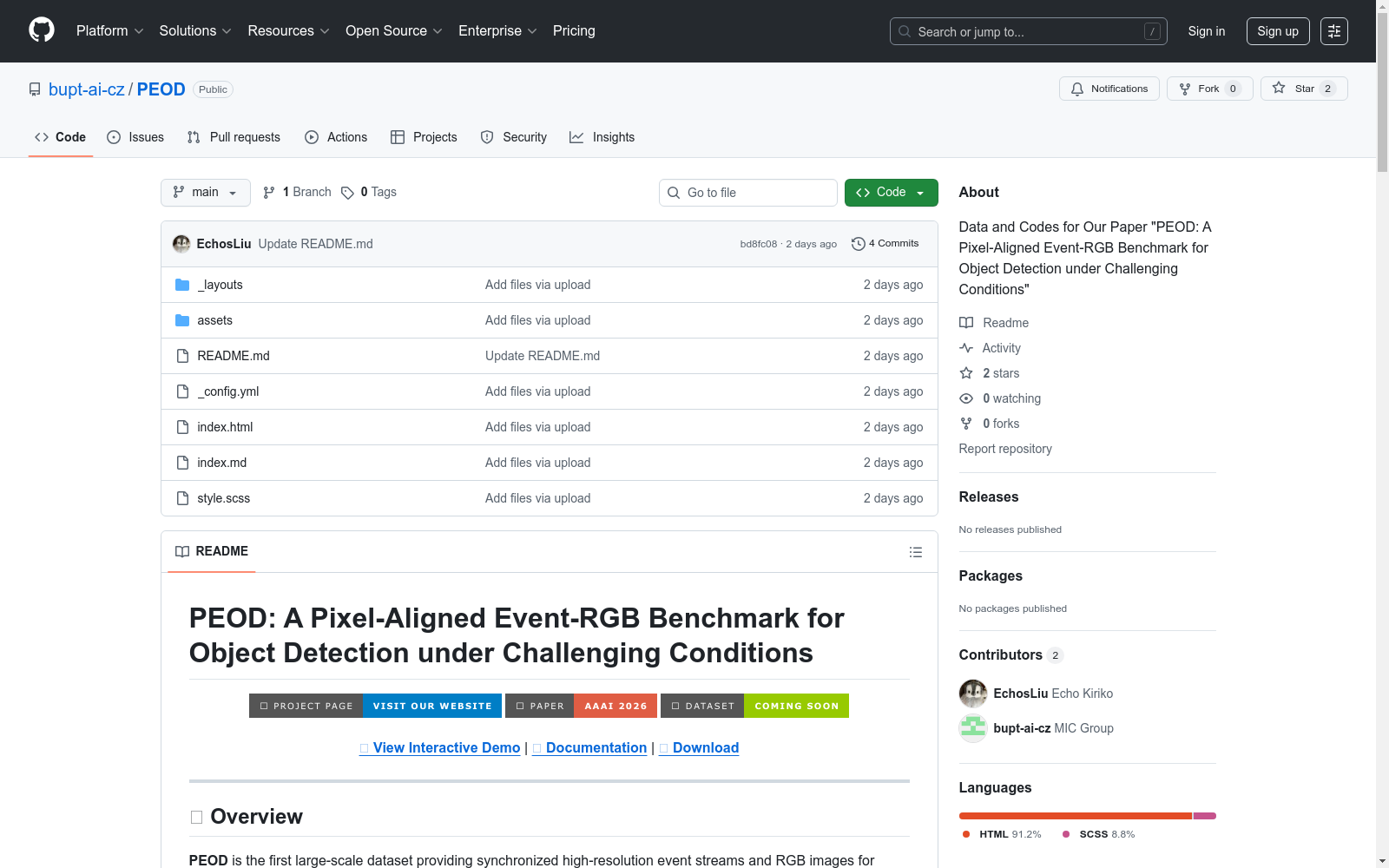Click the HTML language bar segment

point(1076,816)
